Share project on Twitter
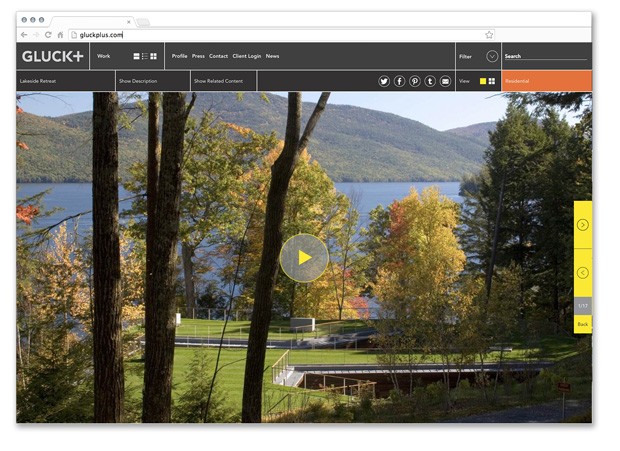Viewport: 620px width, 451px height. (384, 81)
